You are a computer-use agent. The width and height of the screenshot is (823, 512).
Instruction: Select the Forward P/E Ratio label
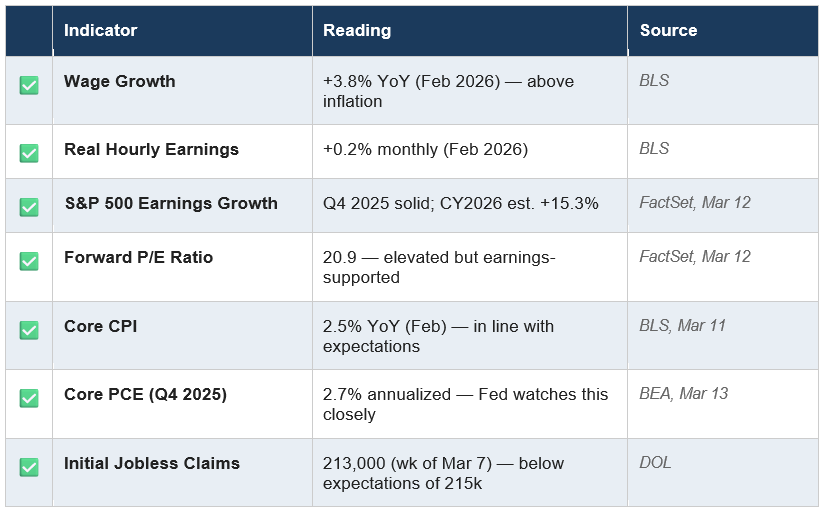(x=138, y=257)
